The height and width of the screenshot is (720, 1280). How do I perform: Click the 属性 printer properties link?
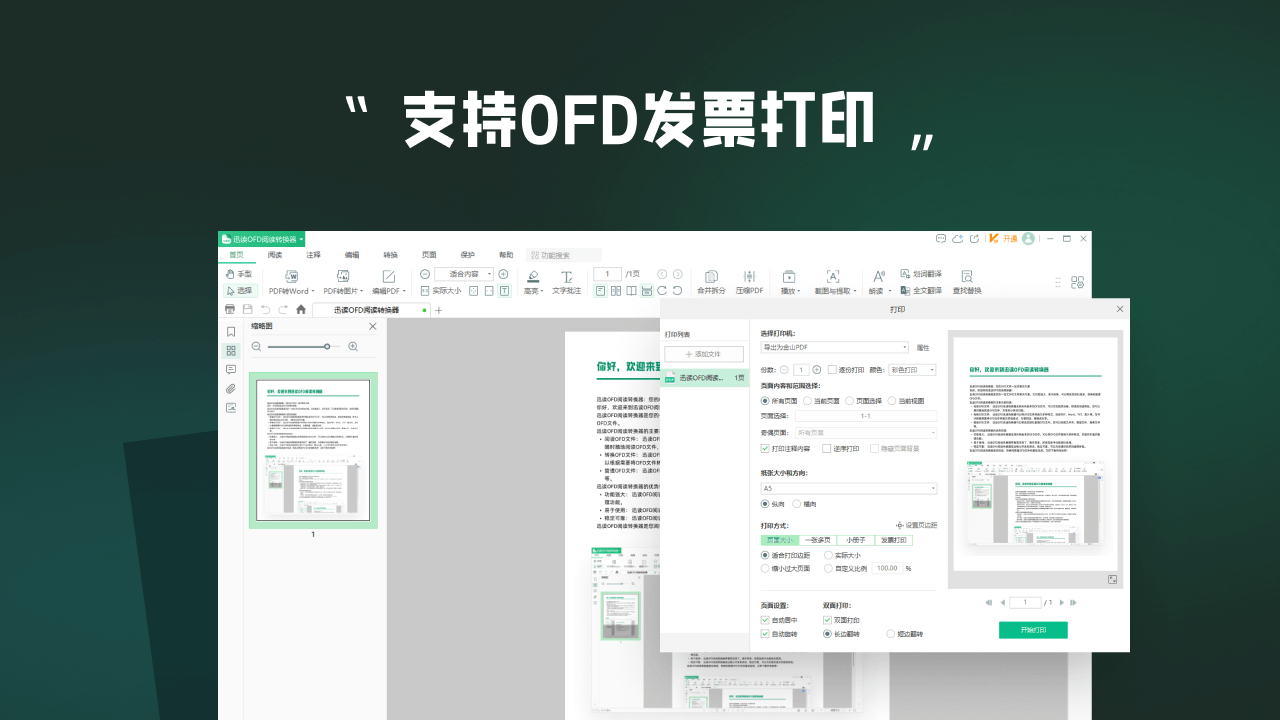[x=923, y=347]
